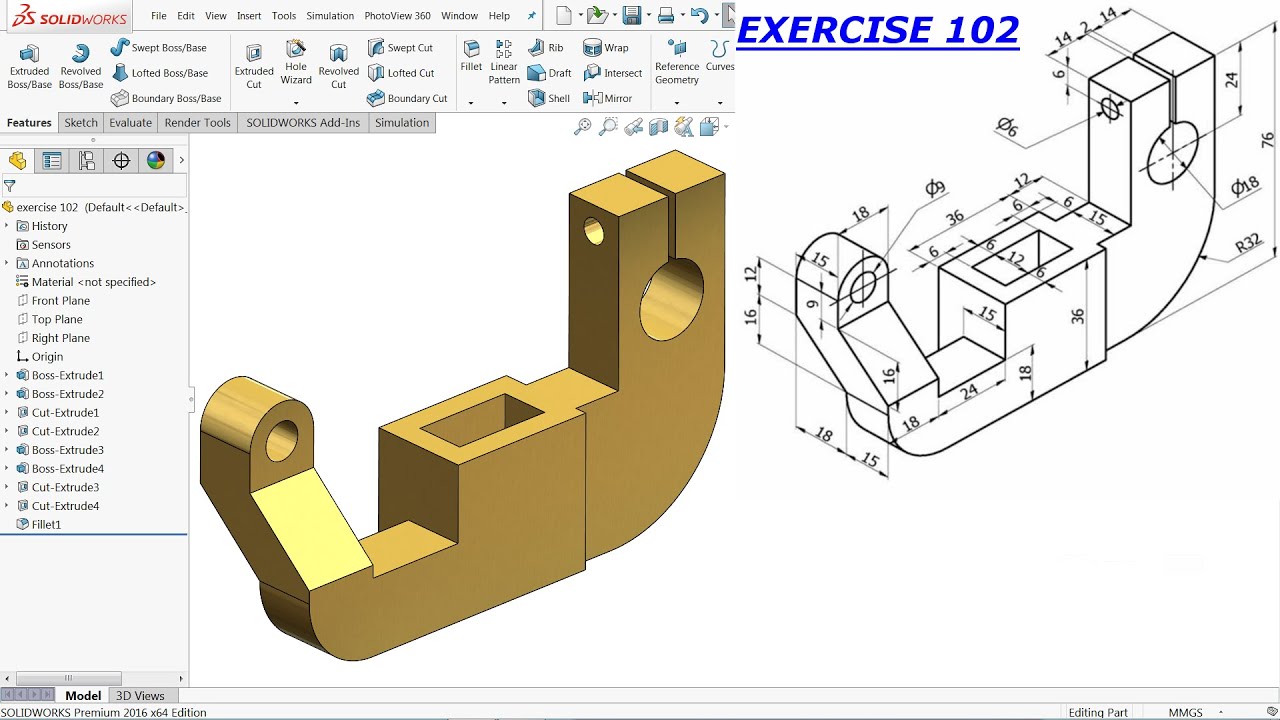Open the SOLIDWORKS Add-Ins tab
This screenshot has height=720, width=1280.
click(x=303, y=123)
